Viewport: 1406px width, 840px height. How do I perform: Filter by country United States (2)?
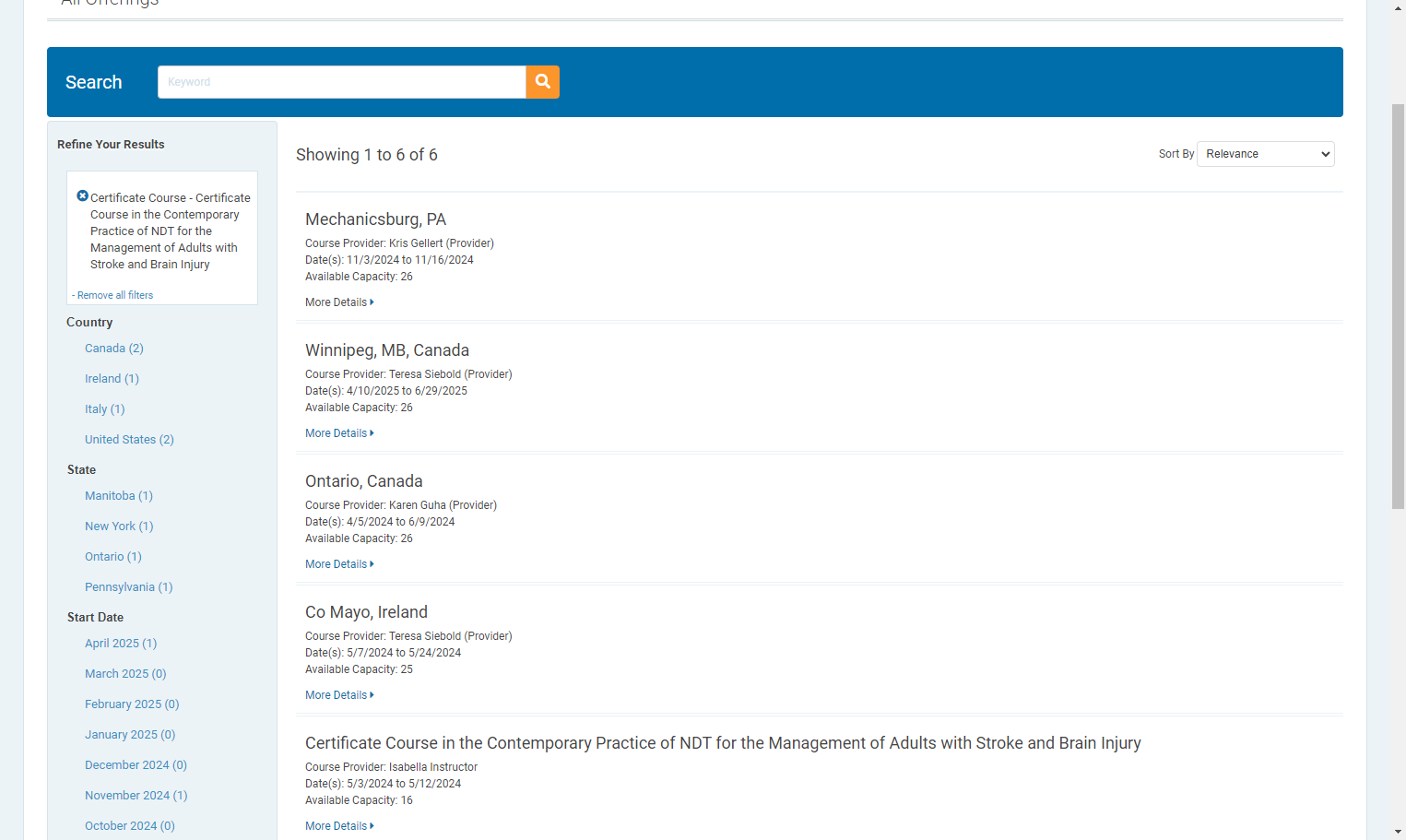pyautogui.click(x=129, y=440)
